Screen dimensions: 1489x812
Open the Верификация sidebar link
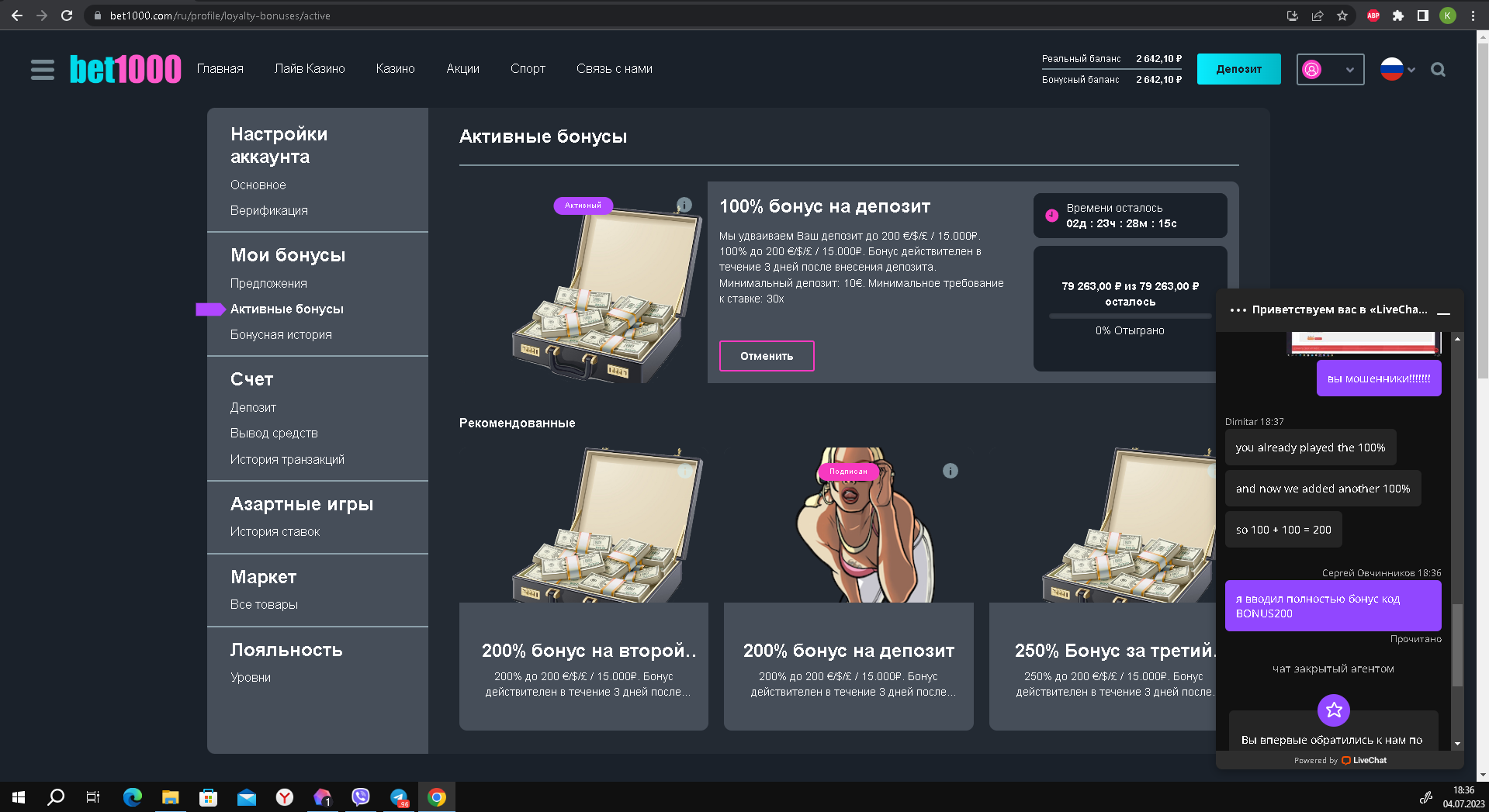269,211
